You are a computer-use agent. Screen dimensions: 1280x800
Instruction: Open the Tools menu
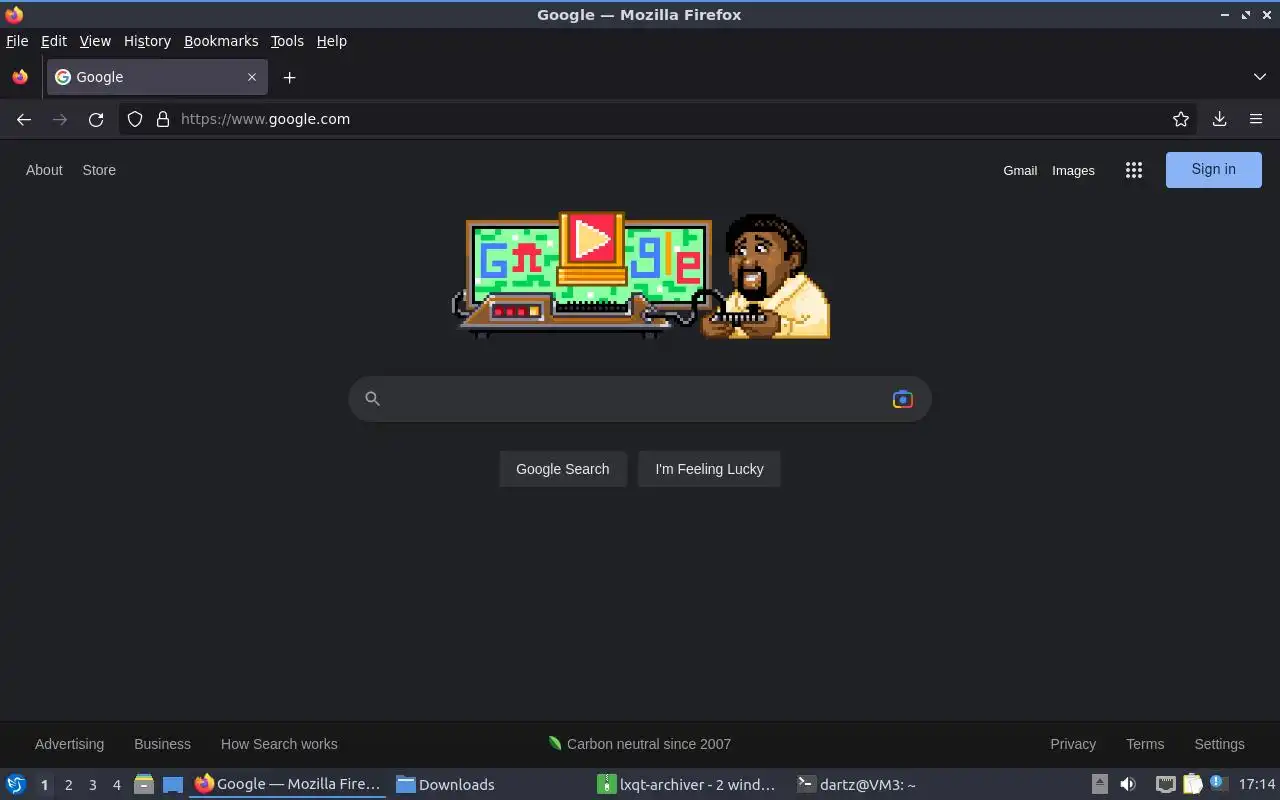point(287,41)
